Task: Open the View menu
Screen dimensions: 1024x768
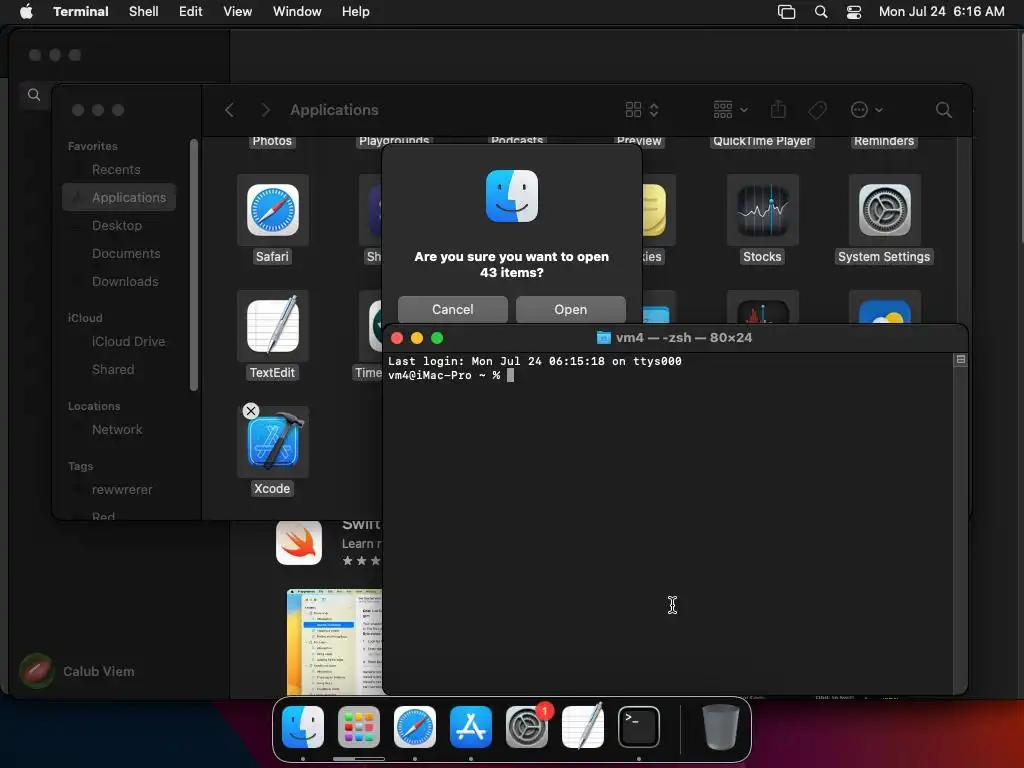Action: tap(238, 12)
